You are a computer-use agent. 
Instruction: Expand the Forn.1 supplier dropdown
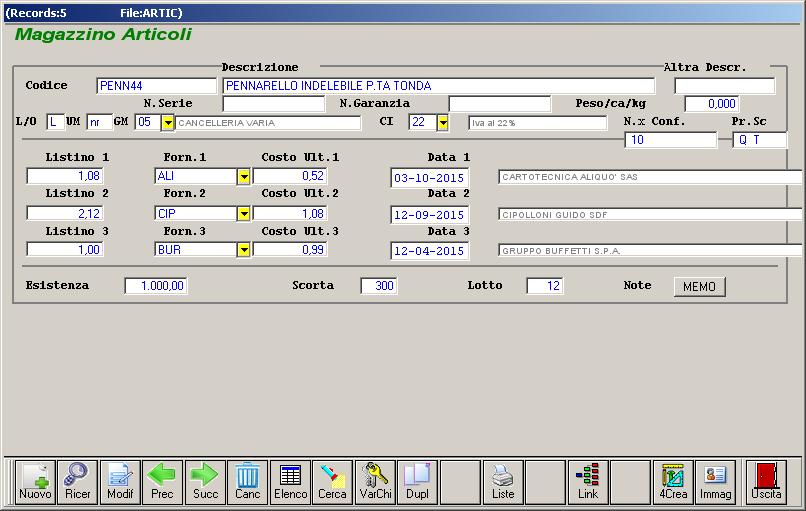point(243,177)
